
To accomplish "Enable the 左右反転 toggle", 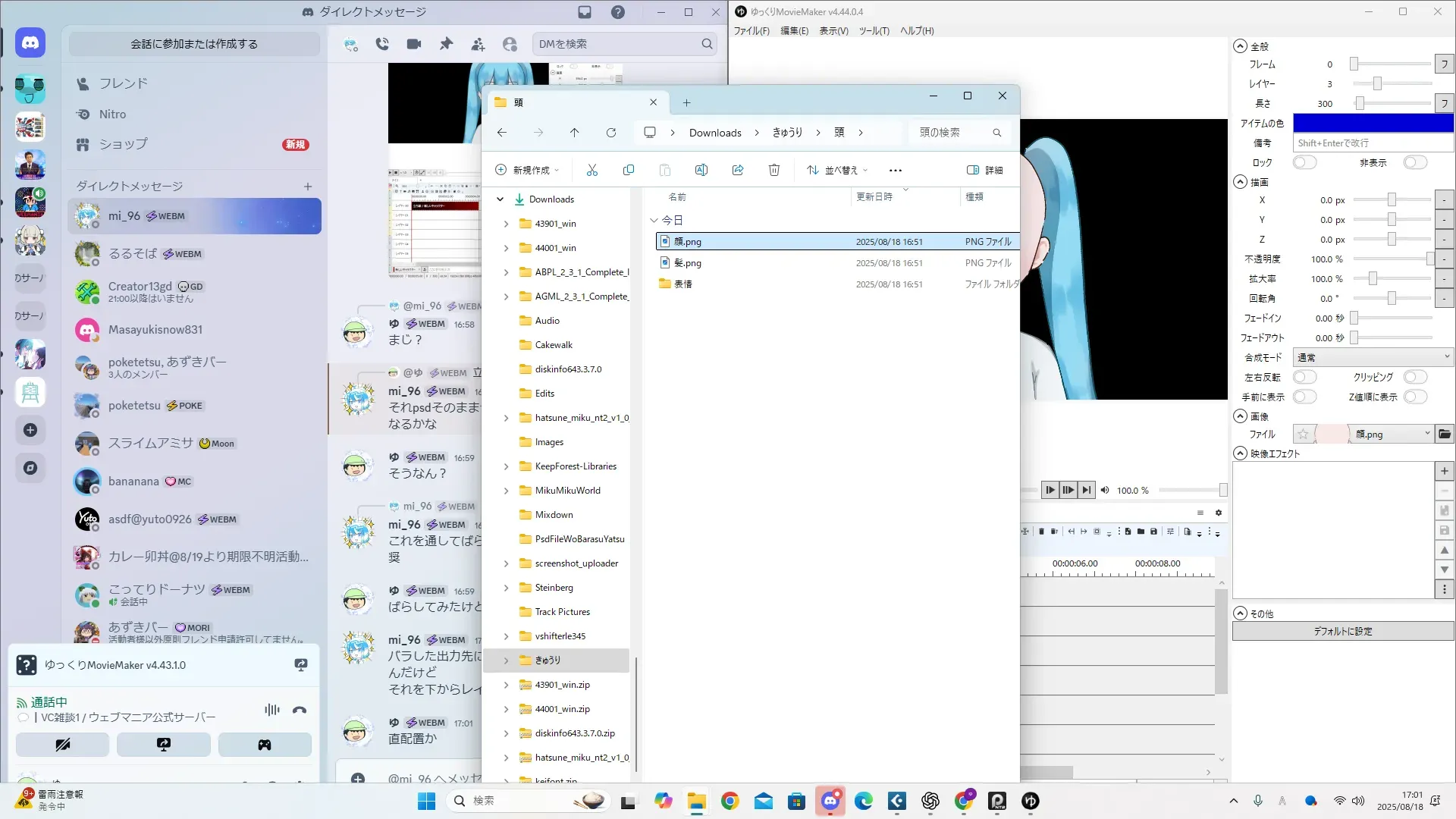I will coord(1304,377).
